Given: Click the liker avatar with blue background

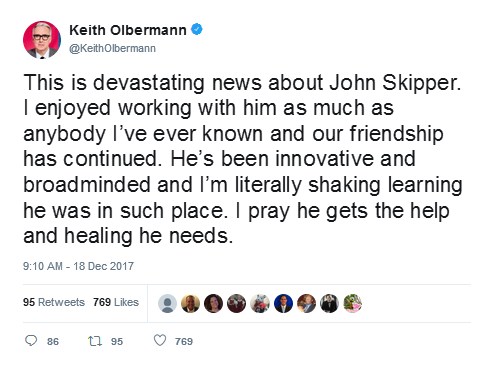Looking at the screenshot, I should click(283, 303).
